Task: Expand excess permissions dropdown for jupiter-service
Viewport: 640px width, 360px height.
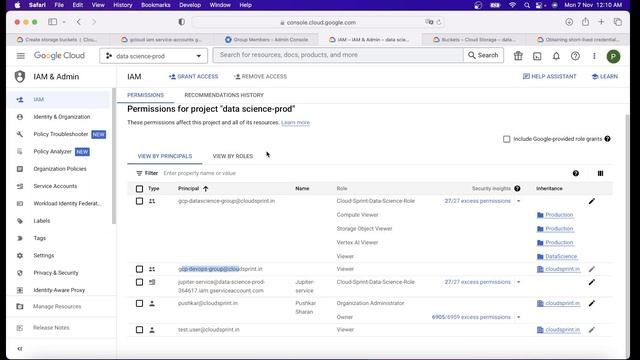Action: point(518,282)
